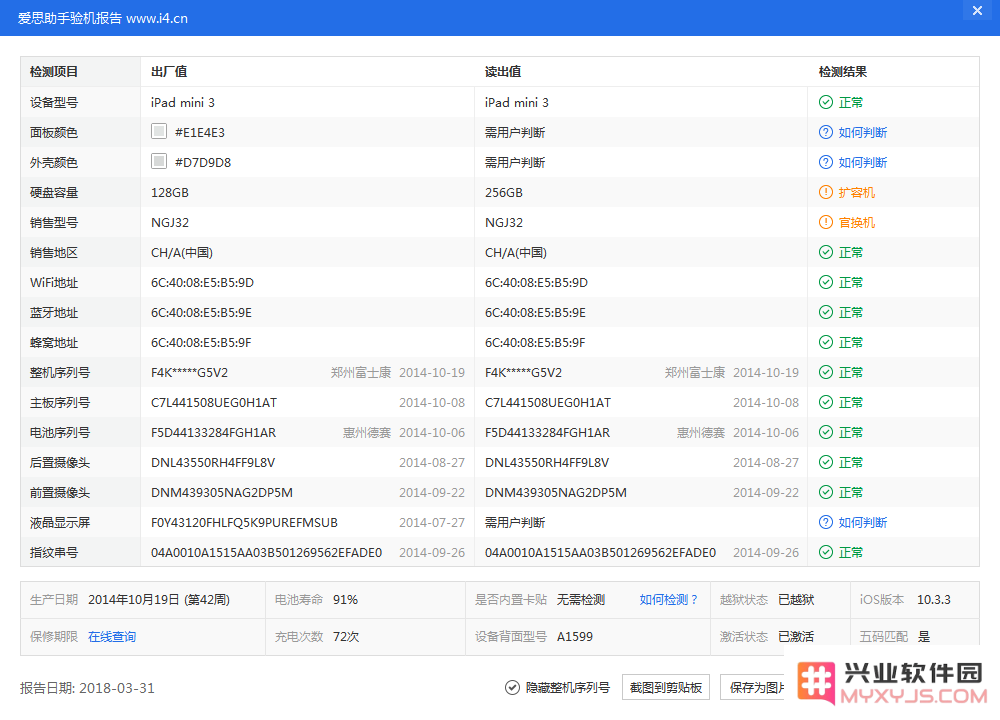Click the #E1E4E3 panel color swatch

tap(159, 131)
